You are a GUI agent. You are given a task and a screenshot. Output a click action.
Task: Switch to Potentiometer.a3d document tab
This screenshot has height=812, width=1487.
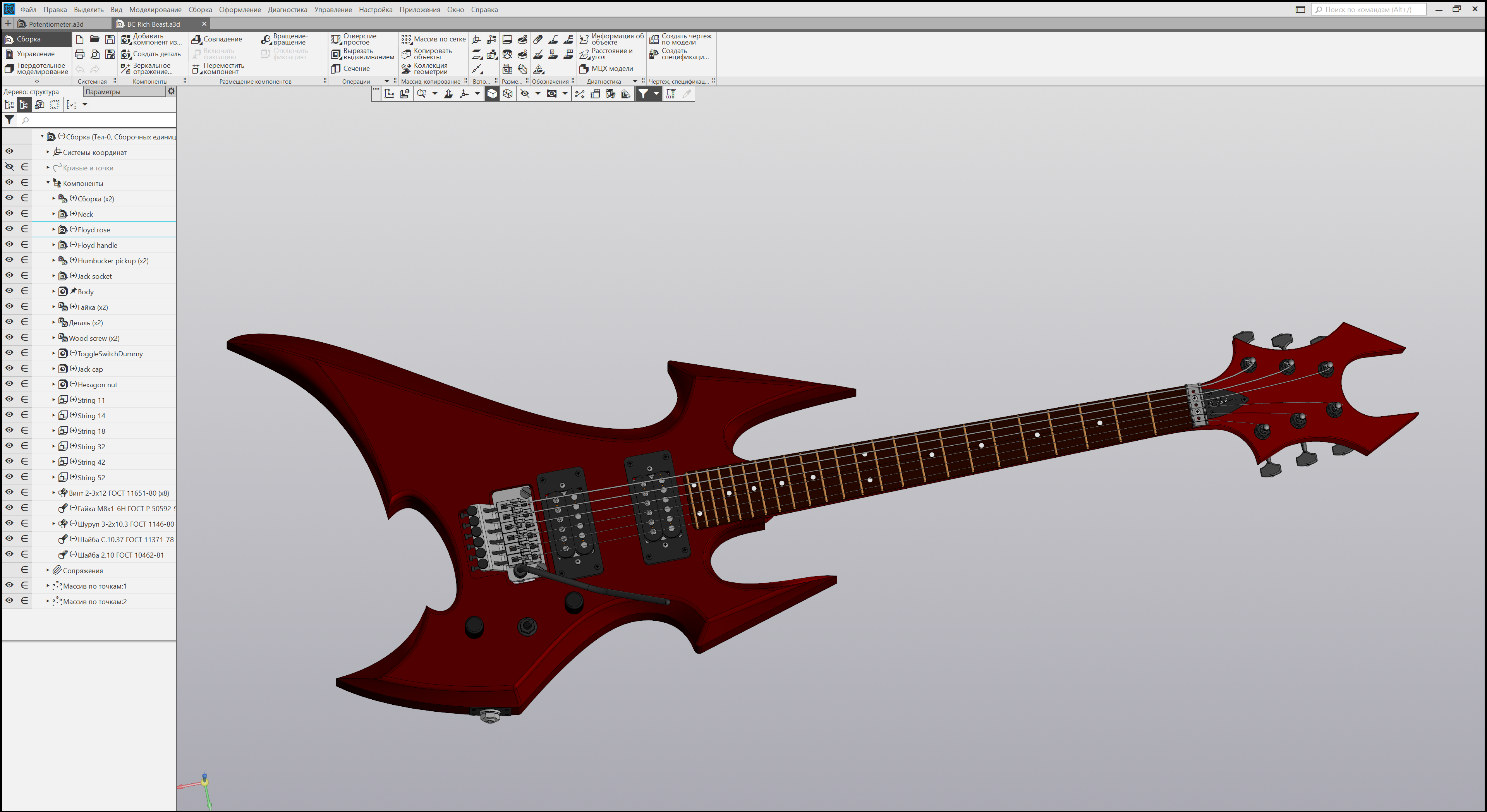pos(56,24)
